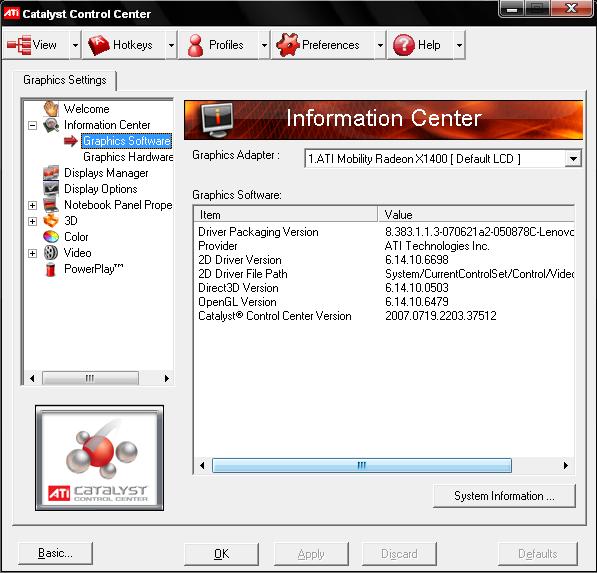
Task: Minimize the Catalyst Control Center window
Action: tap(512, 8)
